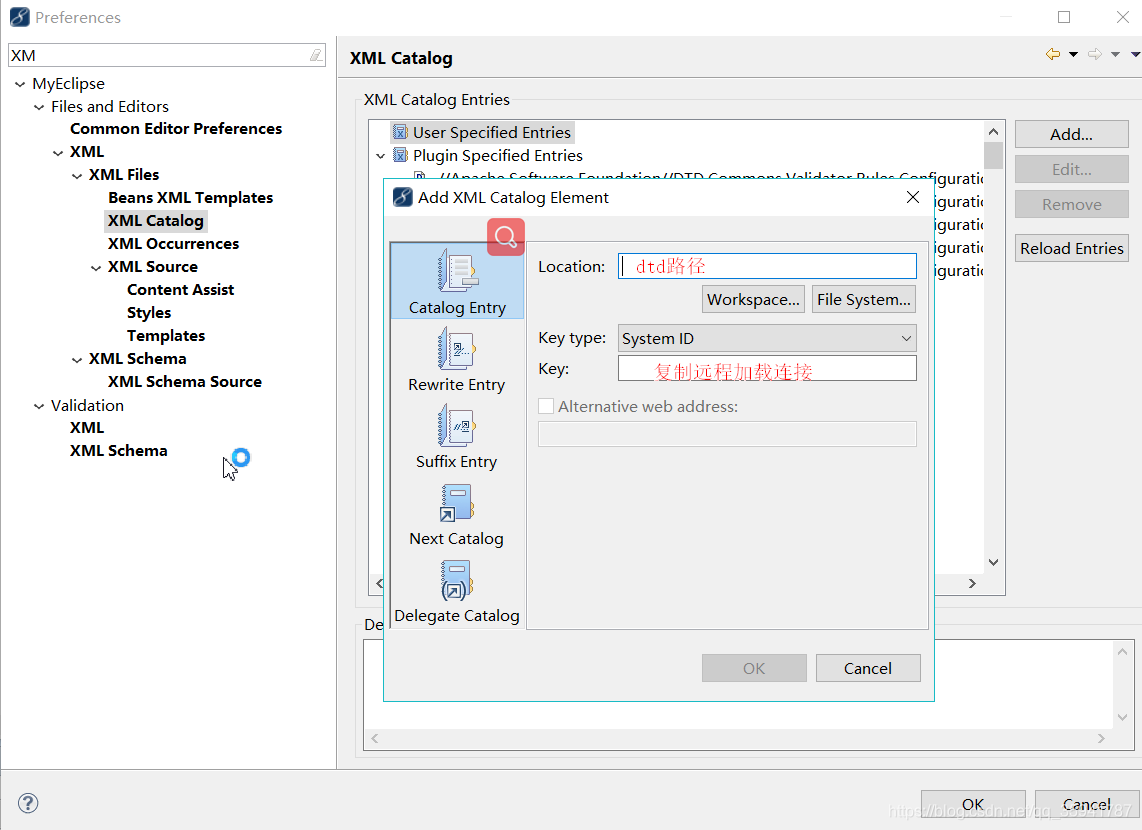Click the forward navigation arrow icon

click(1095, 54)
